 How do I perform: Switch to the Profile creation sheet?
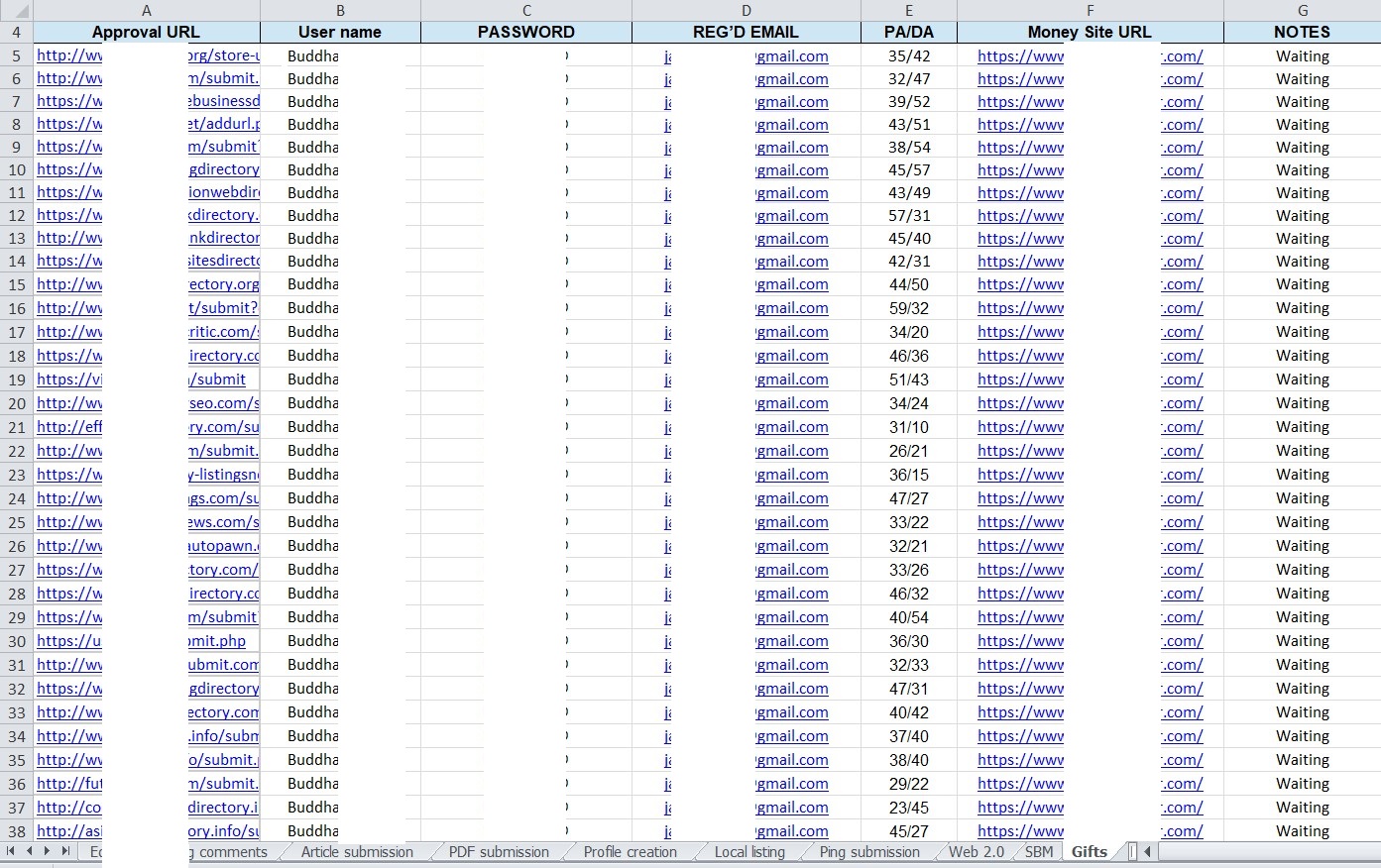click(x=630, y=852)
